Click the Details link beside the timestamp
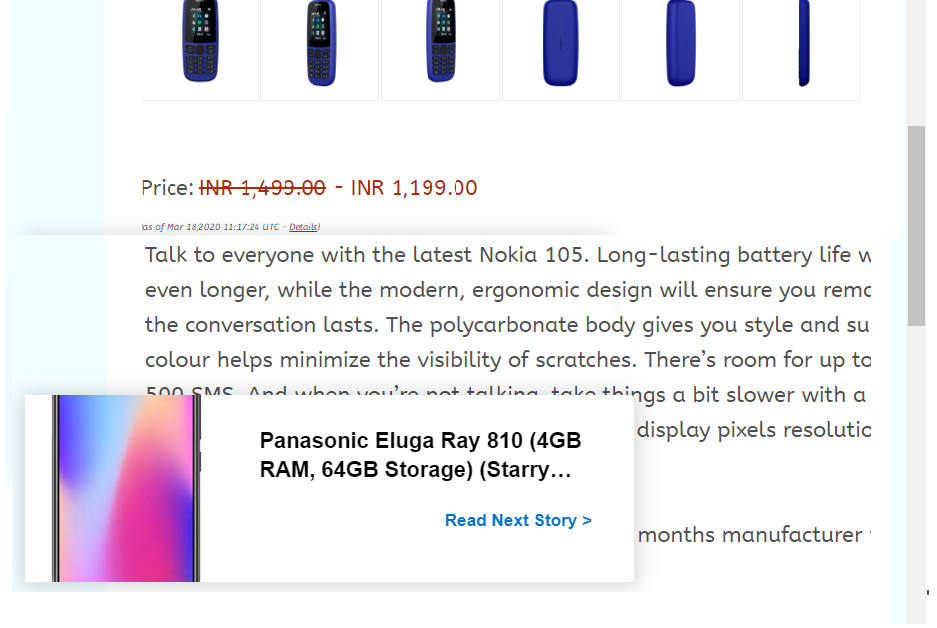Image resolution: width=937 pixels, height=628 pixels. click(x=303, y=227)
